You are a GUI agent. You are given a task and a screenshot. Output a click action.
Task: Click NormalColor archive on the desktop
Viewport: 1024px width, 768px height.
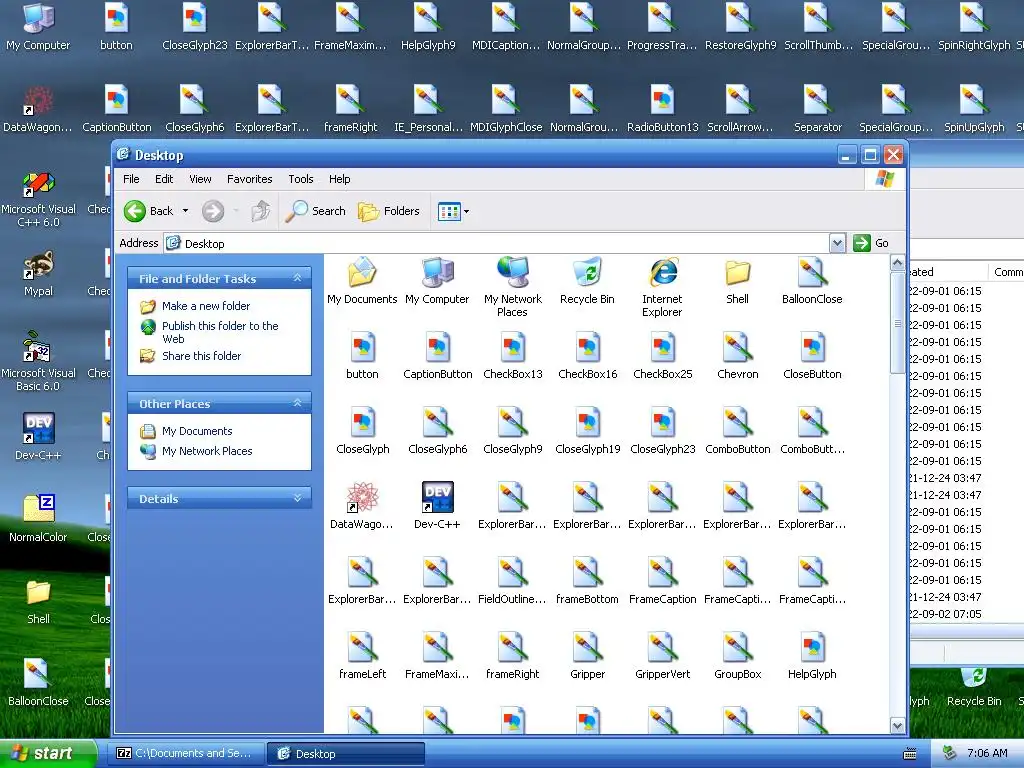(38, 519)
